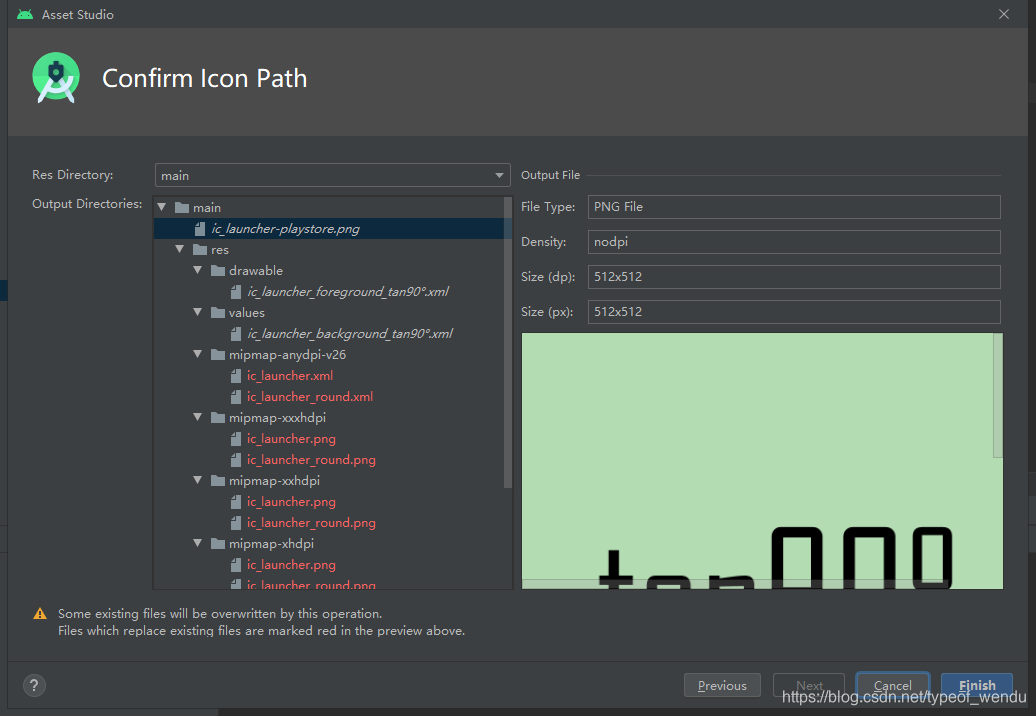Select ic_launcher_round.png under mipmap-xxxhdpi

tap(311, 460)
